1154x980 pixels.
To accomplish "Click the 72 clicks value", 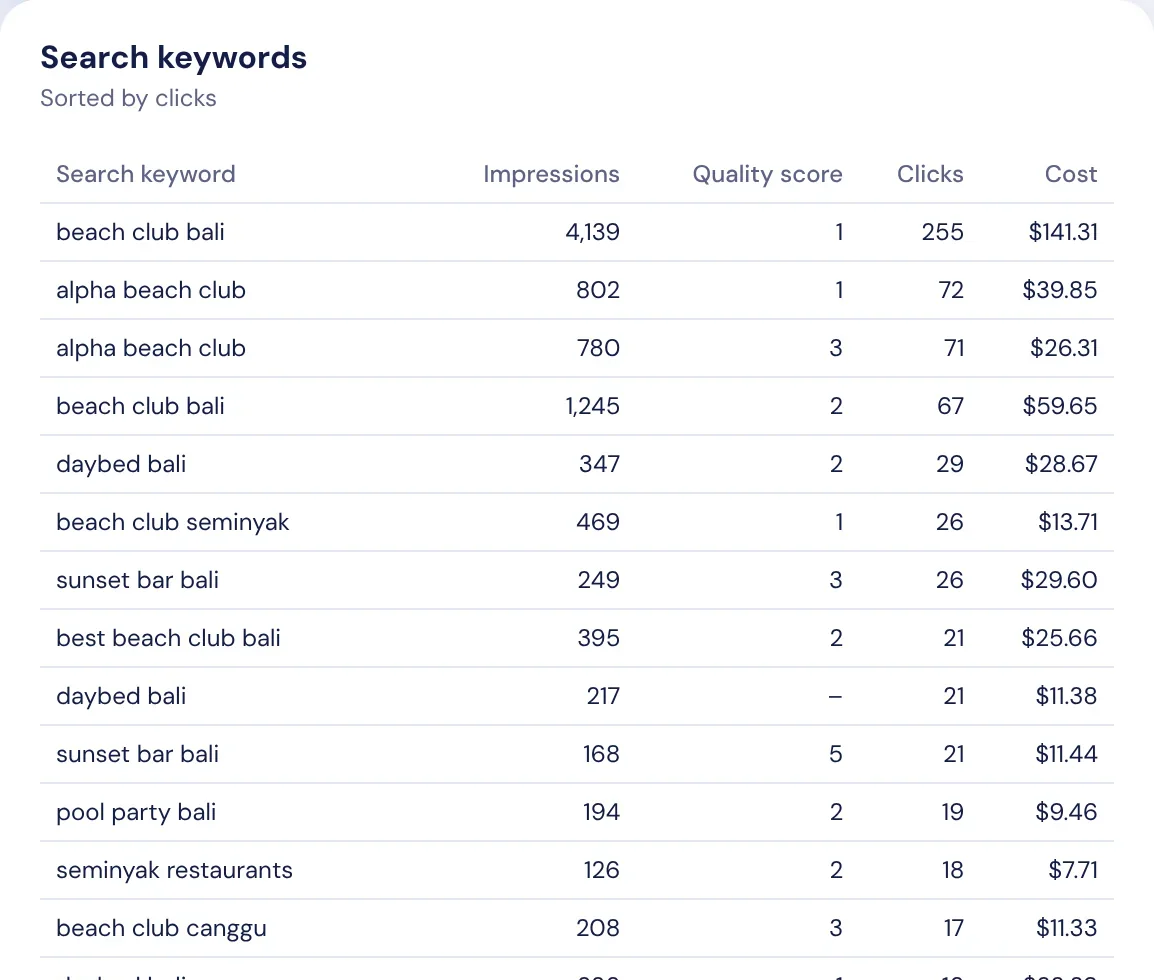I will 951,290.
